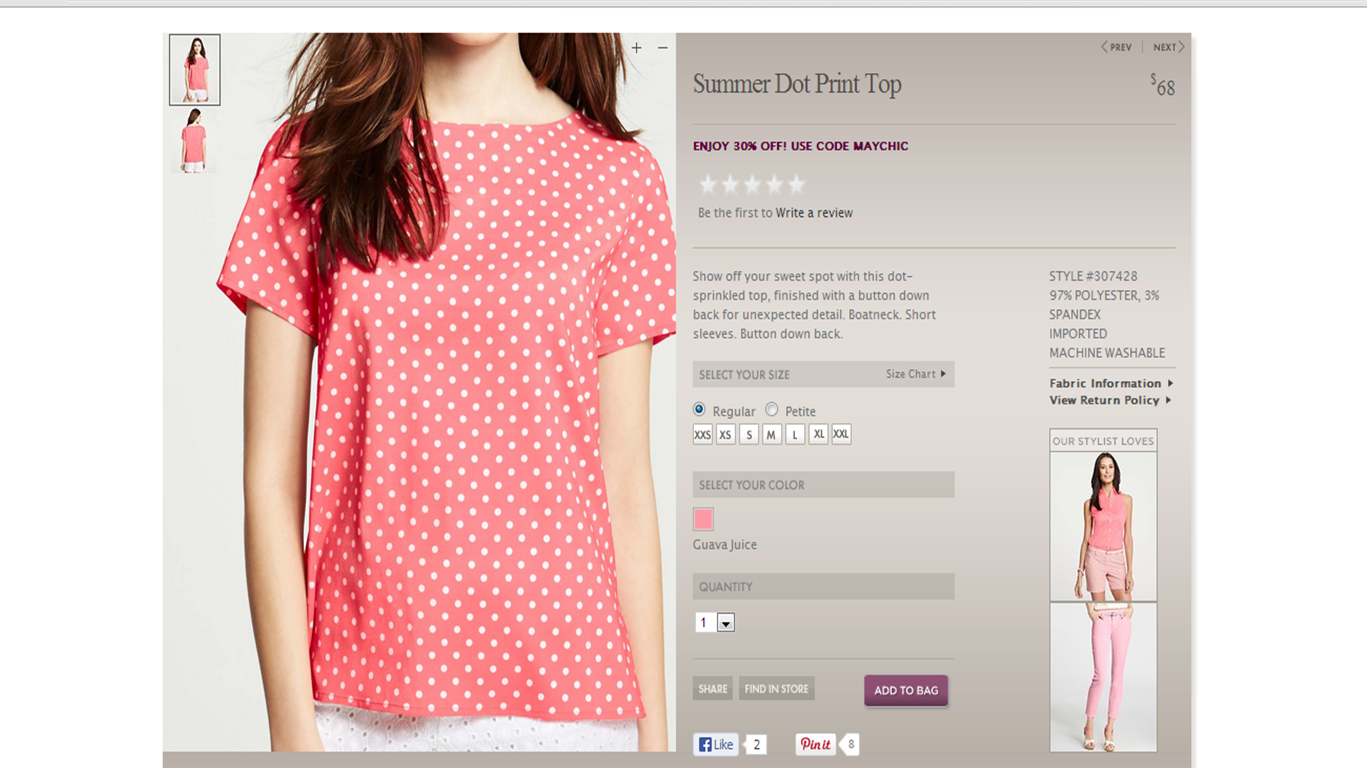Select the Regular size type radio
Screen dimensions: 1367x768
[699, 409]
